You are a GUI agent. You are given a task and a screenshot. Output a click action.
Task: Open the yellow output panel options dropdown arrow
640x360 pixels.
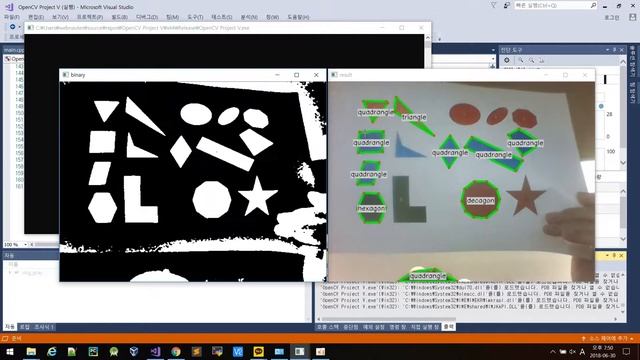[x=607, y=256]
